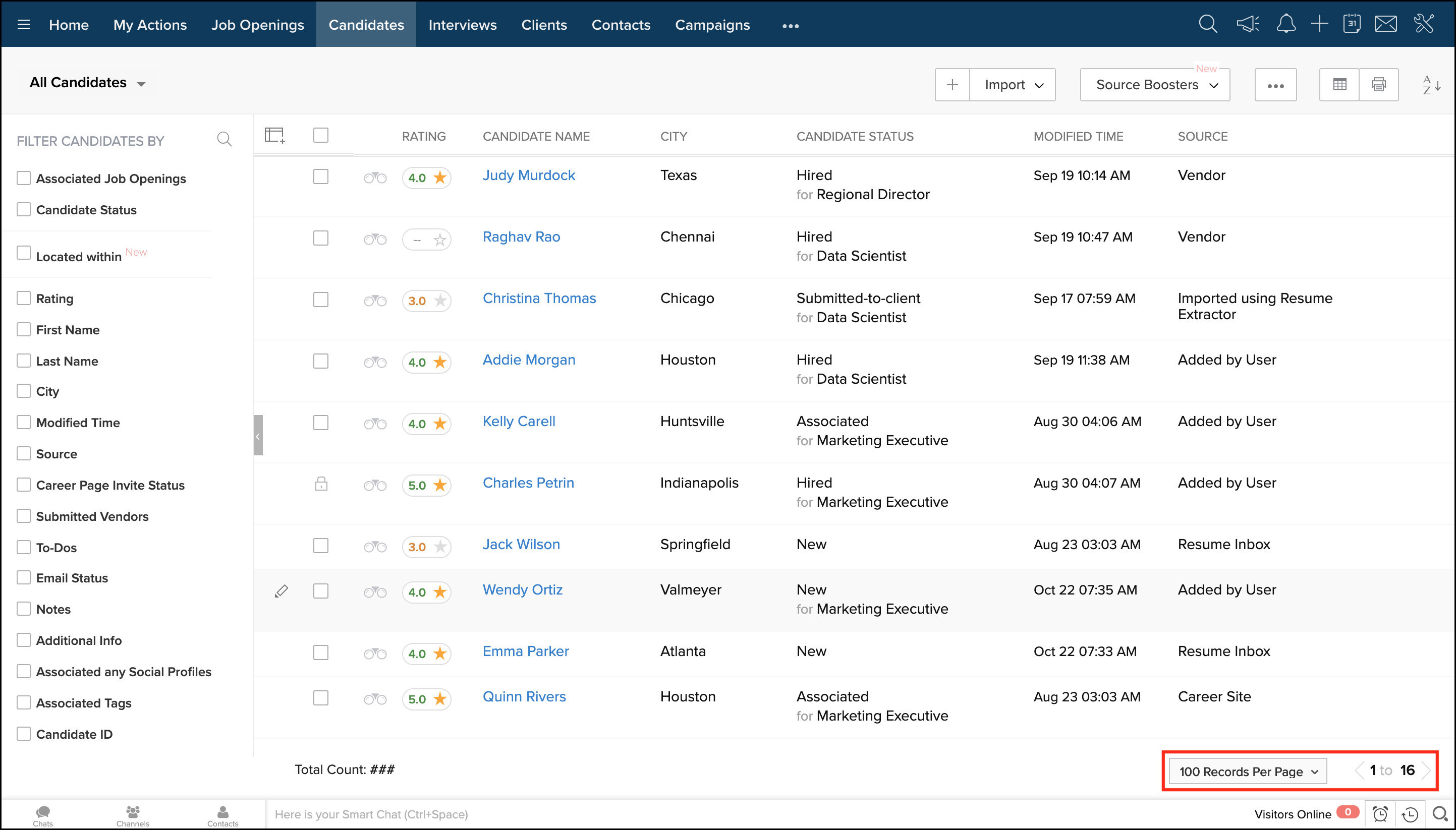This screenshot has width=1456, height=830.
Task: Click binoculars icon for Judy Murdock
Action: tap(375, 178)
